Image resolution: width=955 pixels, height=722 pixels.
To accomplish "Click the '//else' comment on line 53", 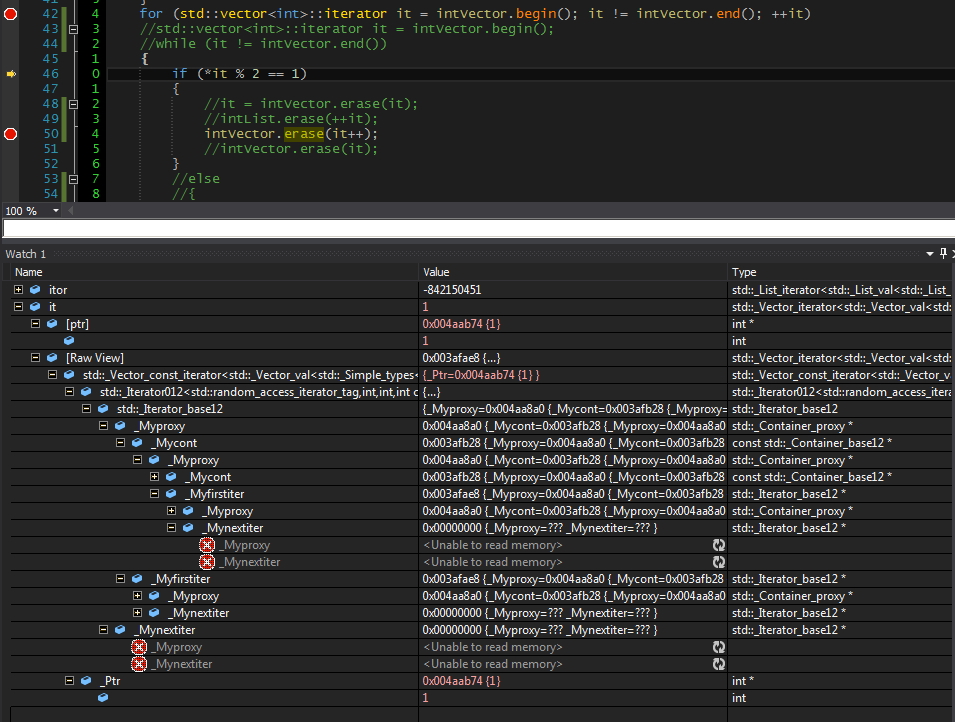I will click(x=196, y=179).
